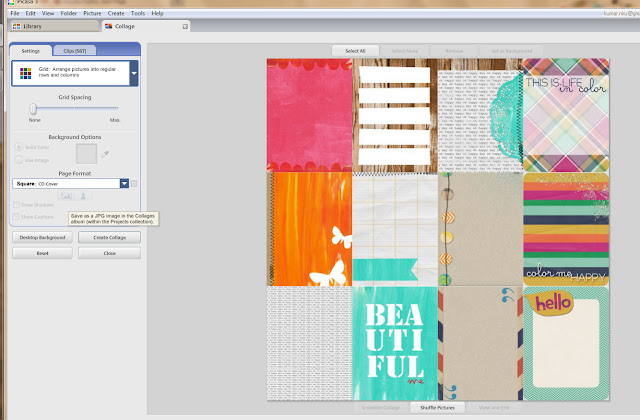Screen dimensions: 640x420
Task: Select the Use Image radio button
Action: [17, 159]
